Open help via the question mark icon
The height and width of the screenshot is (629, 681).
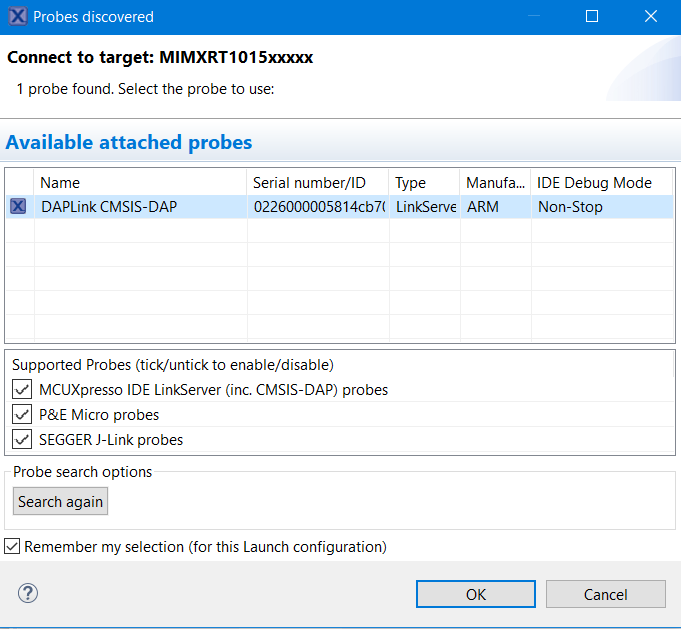[27, 593]
